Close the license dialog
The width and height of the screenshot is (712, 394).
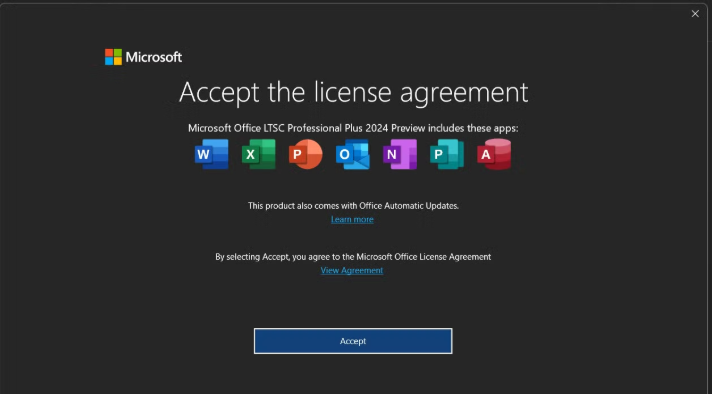coord(695,14)
